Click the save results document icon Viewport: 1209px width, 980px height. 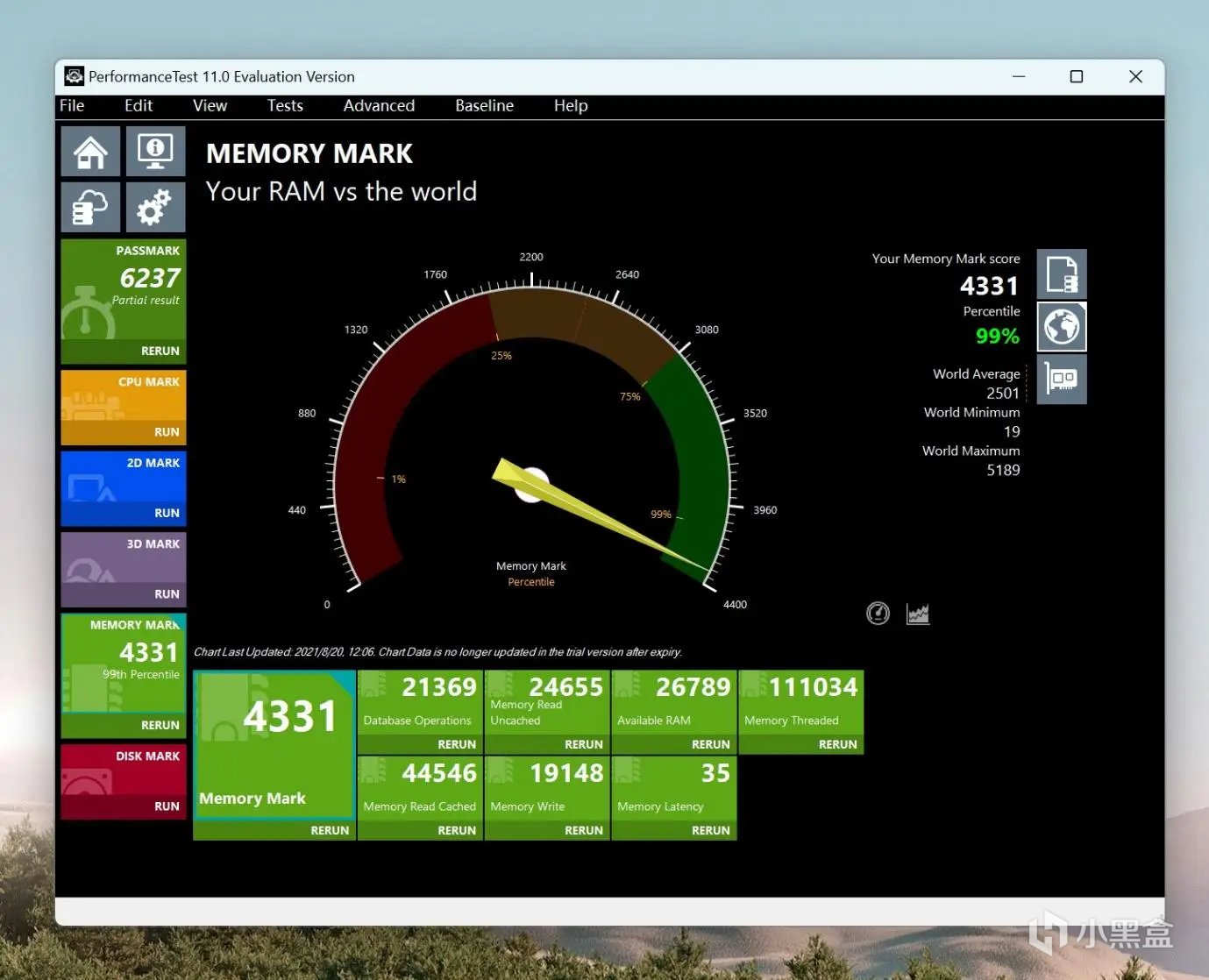tap(1062, 274)
